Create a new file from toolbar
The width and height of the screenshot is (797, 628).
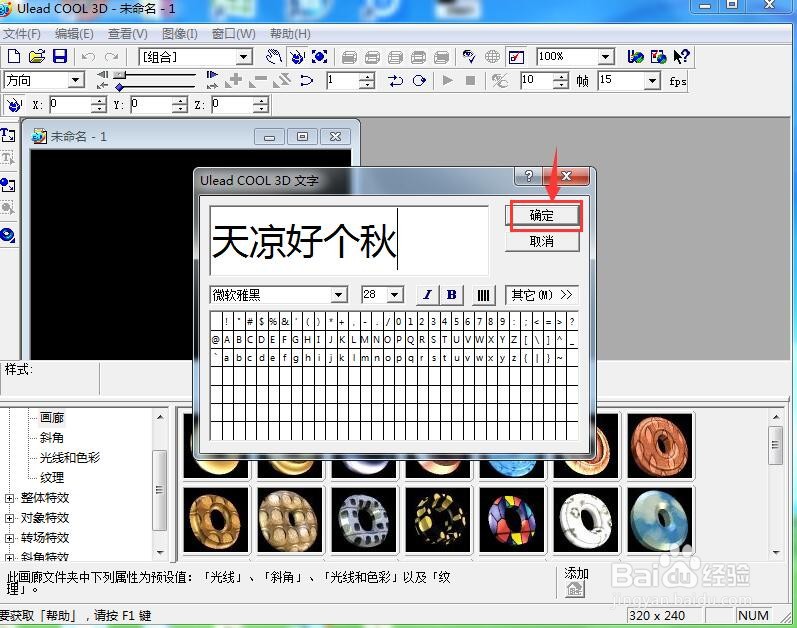[x=14, y=56]
